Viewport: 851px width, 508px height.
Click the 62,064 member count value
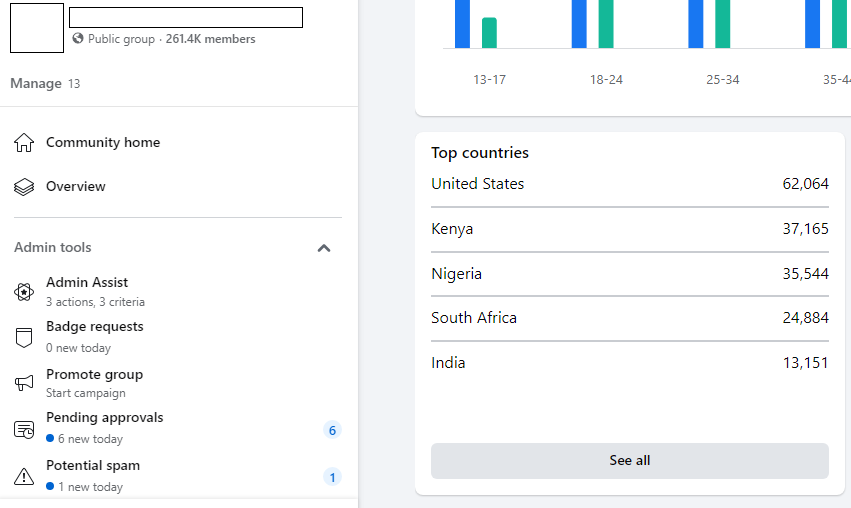click(x=805, y=184)
